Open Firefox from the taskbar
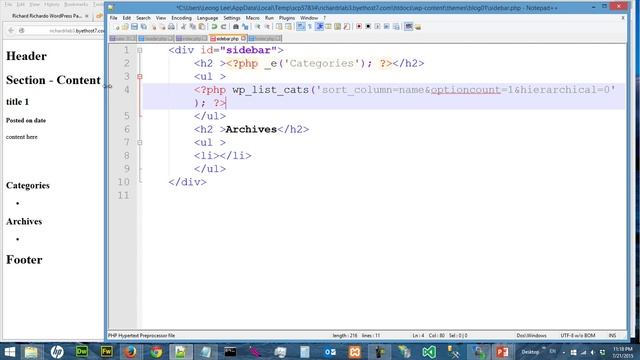Screen dimensions: 640x360 (131, 352)
